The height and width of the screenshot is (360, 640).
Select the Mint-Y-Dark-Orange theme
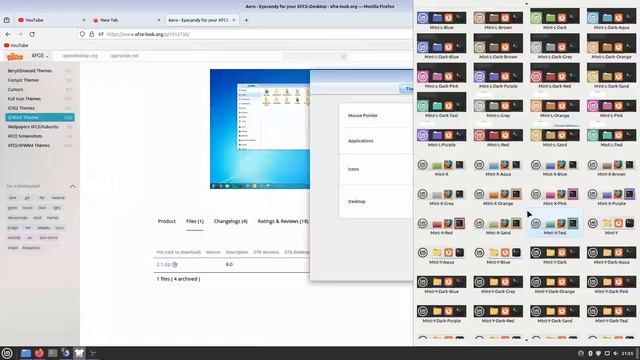coord(555,285)
